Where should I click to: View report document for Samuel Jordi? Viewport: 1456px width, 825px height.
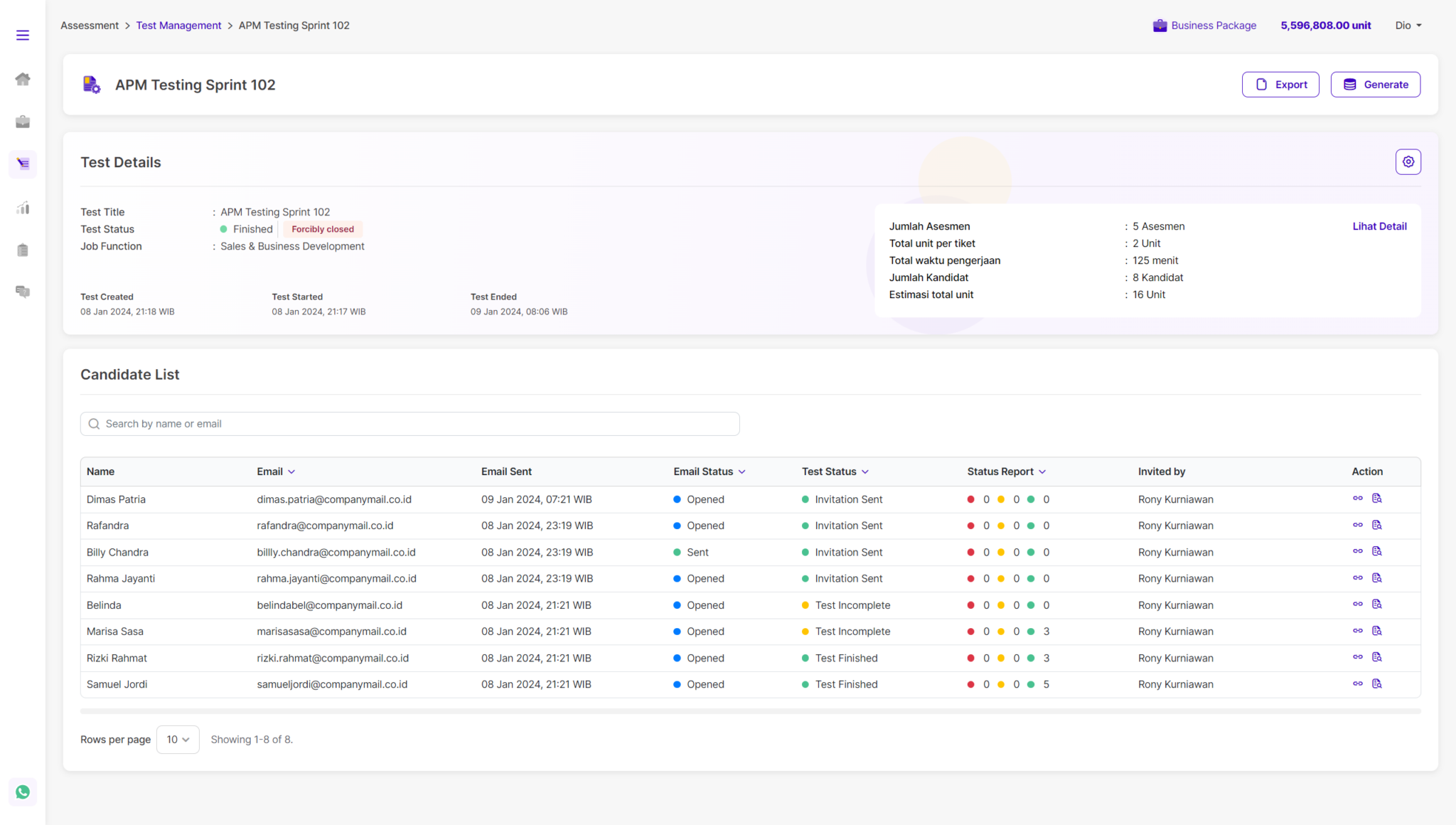[x=1377, y=683]
